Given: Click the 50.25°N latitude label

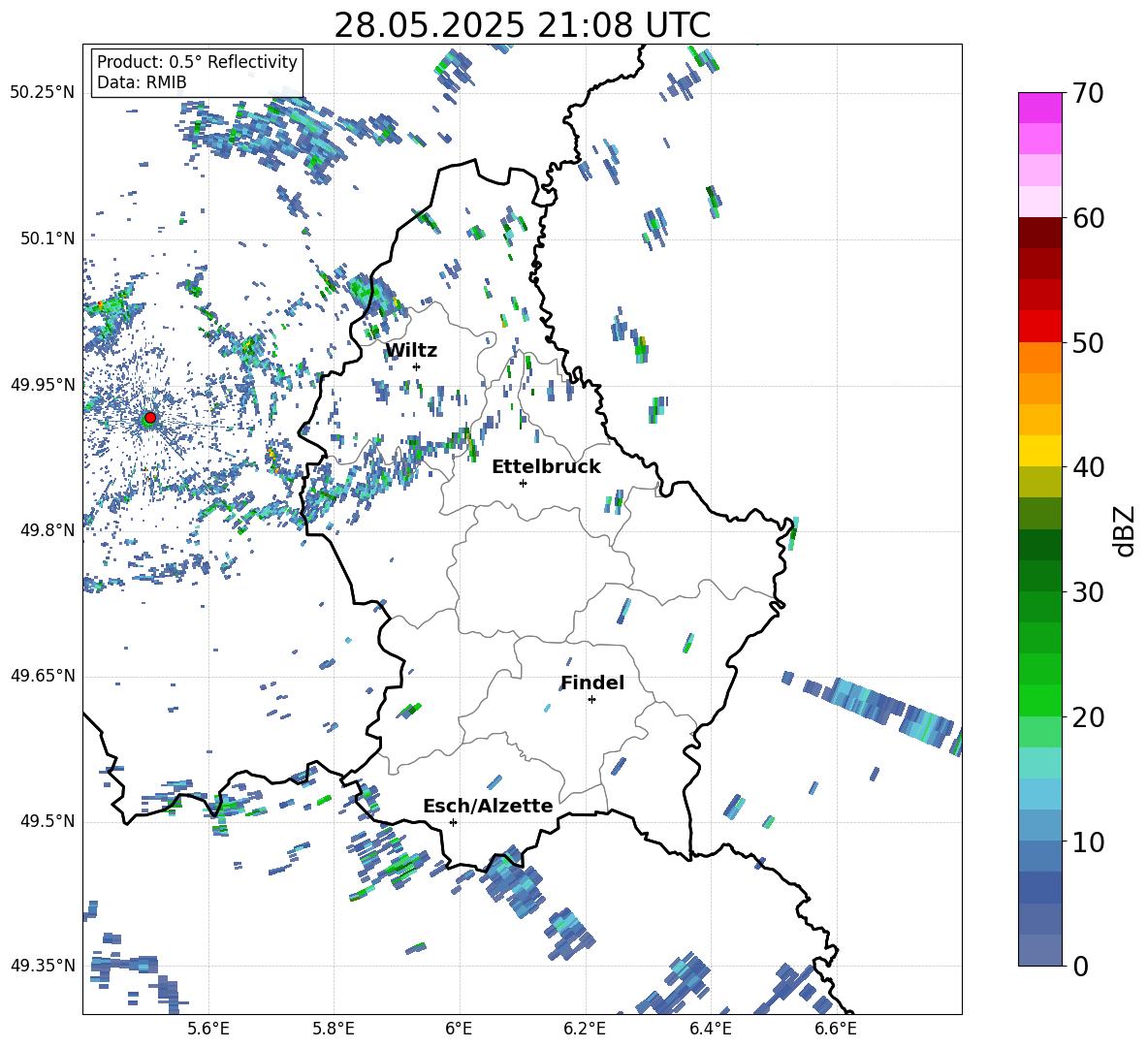Looking at the screenshot, I should coord(43,93).
